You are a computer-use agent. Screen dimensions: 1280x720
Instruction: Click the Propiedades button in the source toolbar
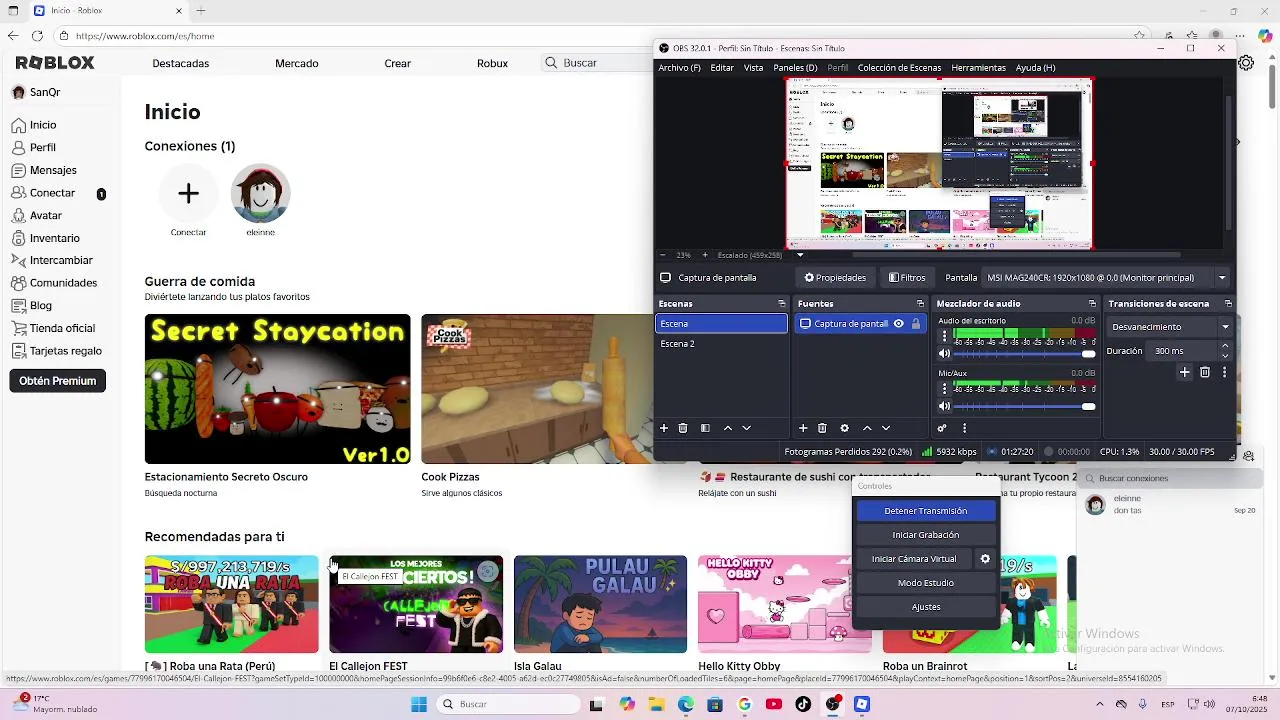click(x=835, y=278)
